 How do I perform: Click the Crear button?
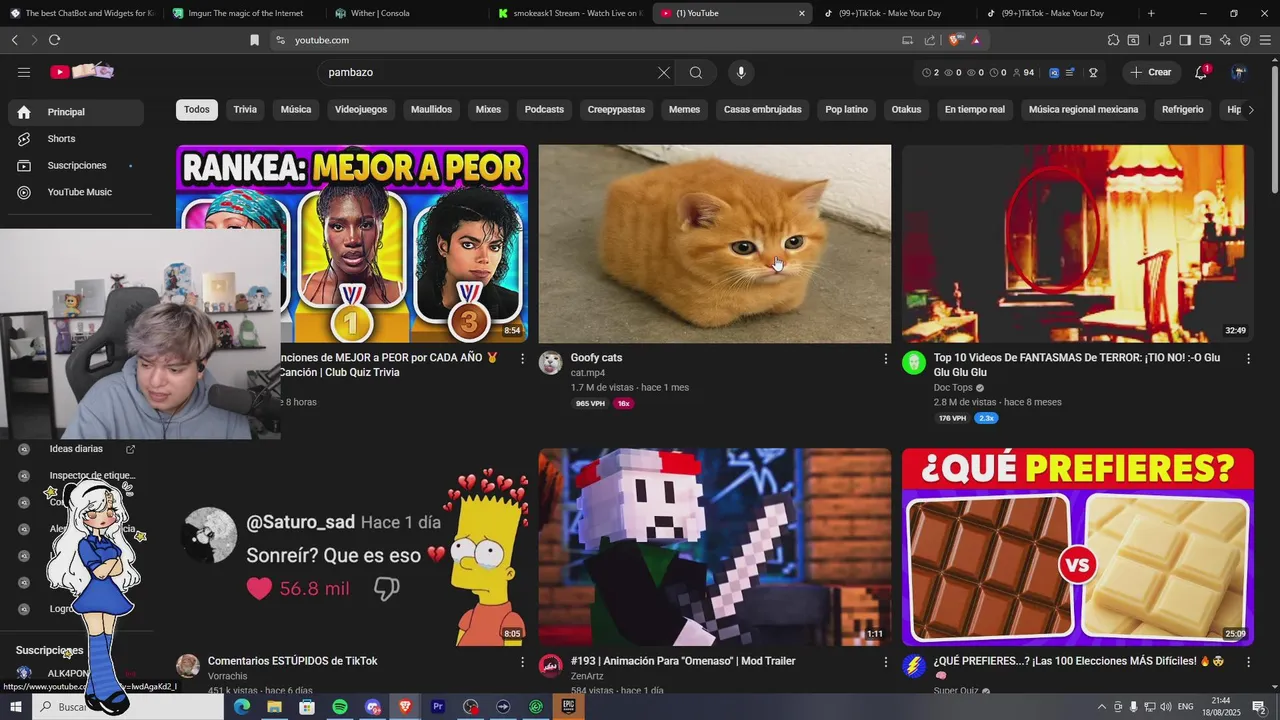coord(1150,72)
